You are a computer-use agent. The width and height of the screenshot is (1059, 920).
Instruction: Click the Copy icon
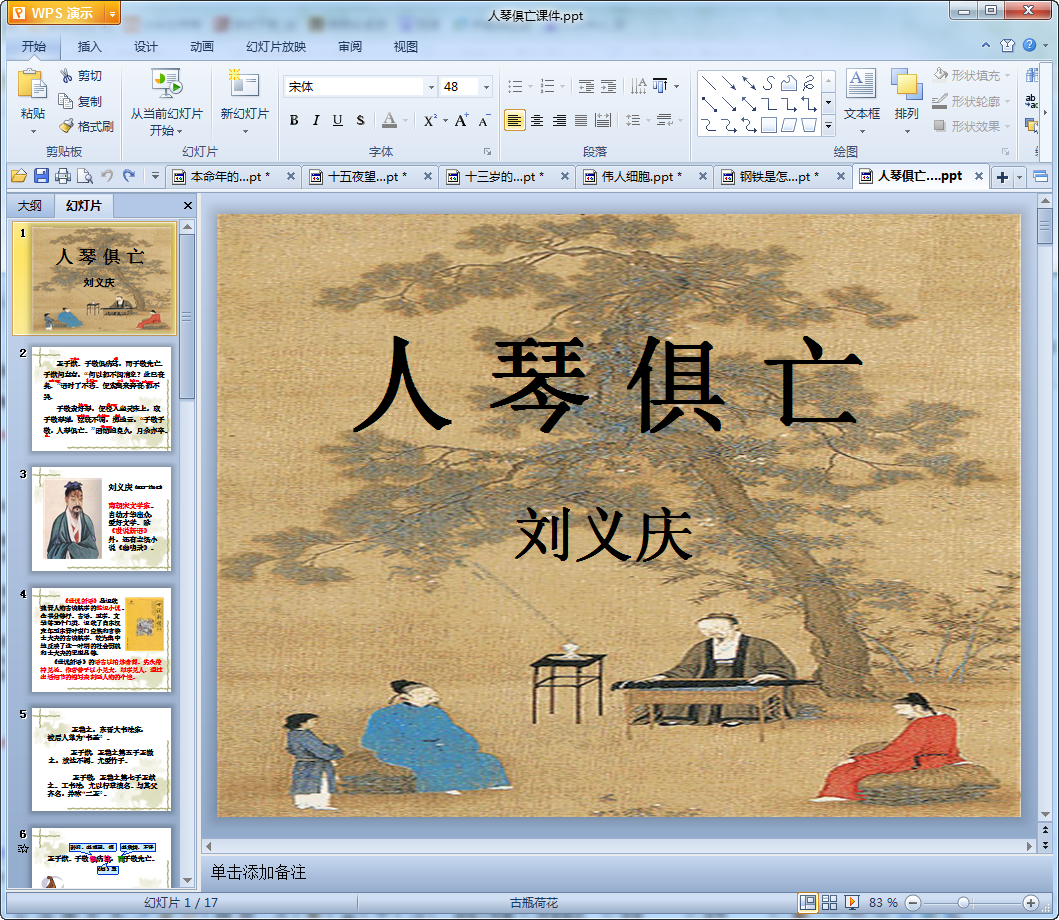tap(66, 101)
